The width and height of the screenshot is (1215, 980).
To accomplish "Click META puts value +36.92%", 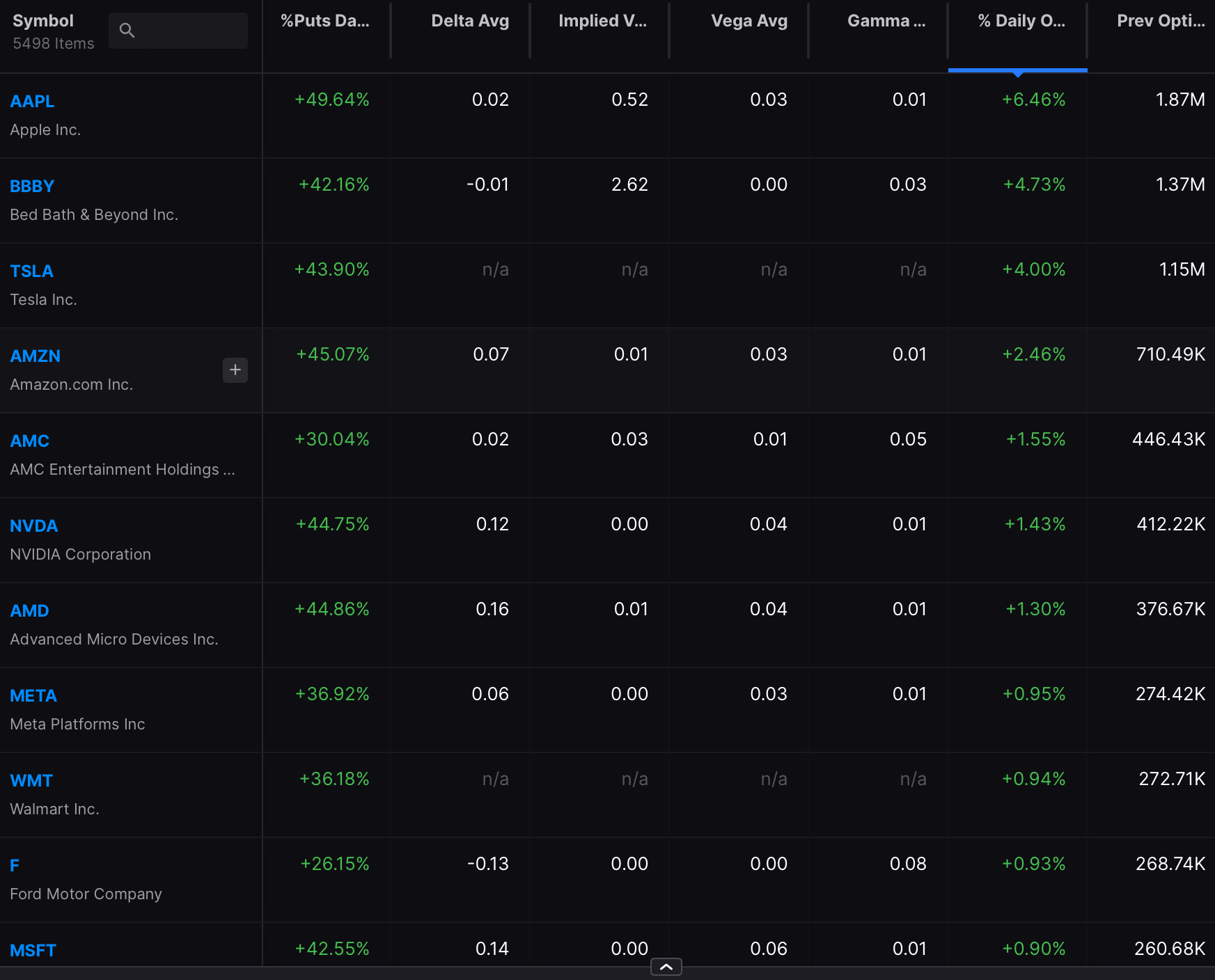I will 332,694.
